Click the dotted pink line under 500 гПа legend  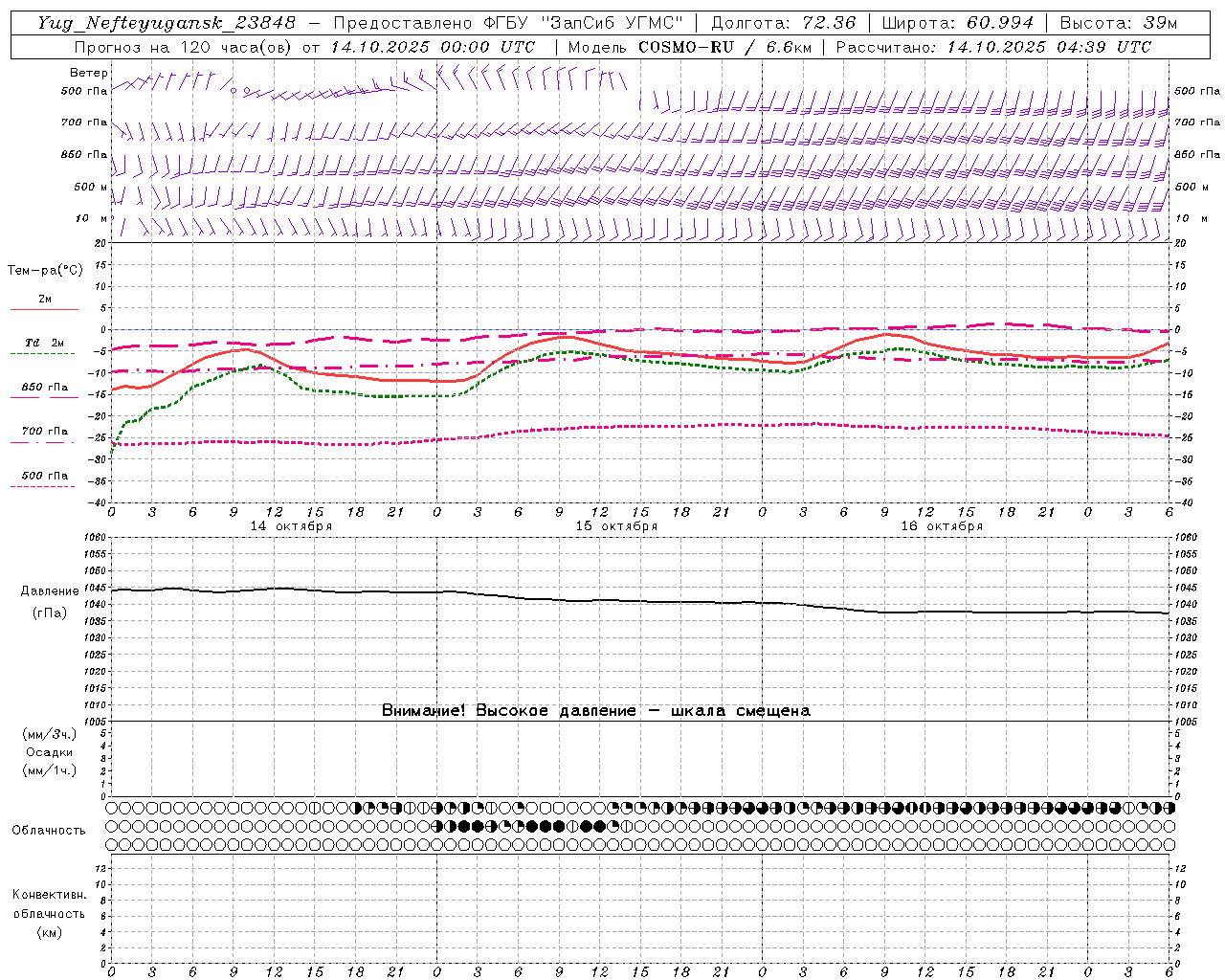(42, 487)
